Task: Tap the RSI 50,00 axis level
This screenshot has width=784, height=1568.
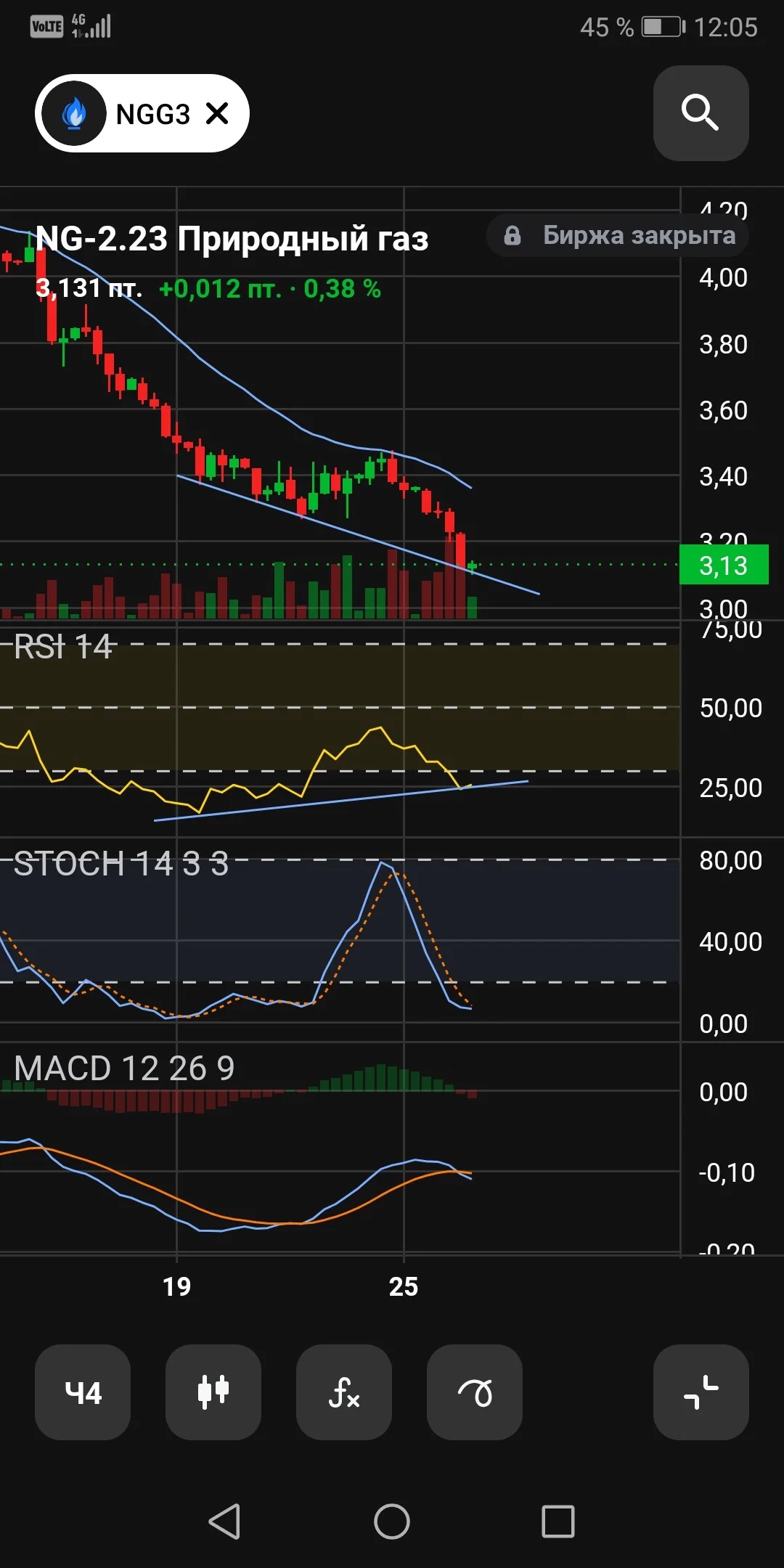Action: [731, 708]
